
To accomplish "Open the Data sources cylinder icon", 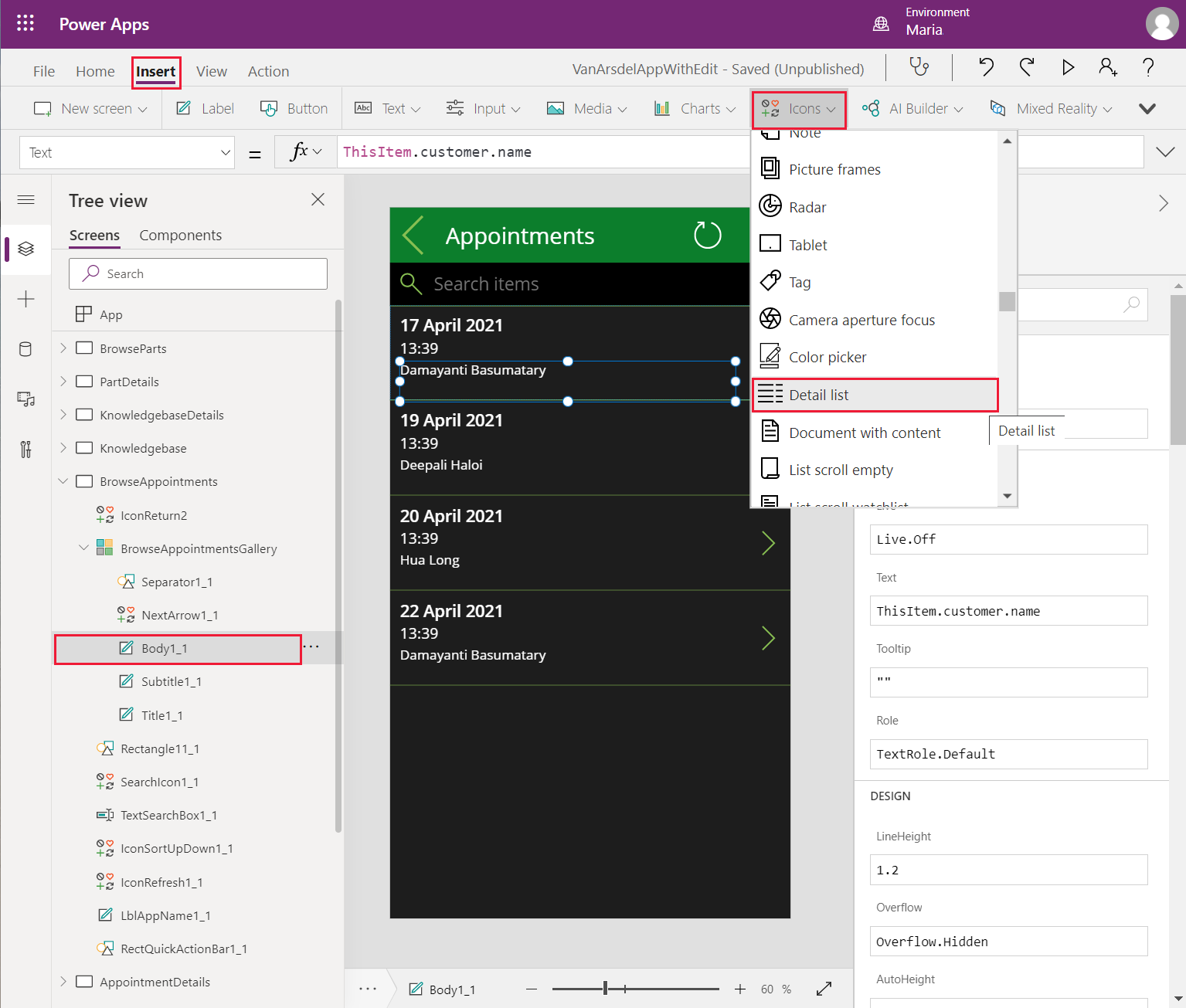I will (x=25, y=349).
